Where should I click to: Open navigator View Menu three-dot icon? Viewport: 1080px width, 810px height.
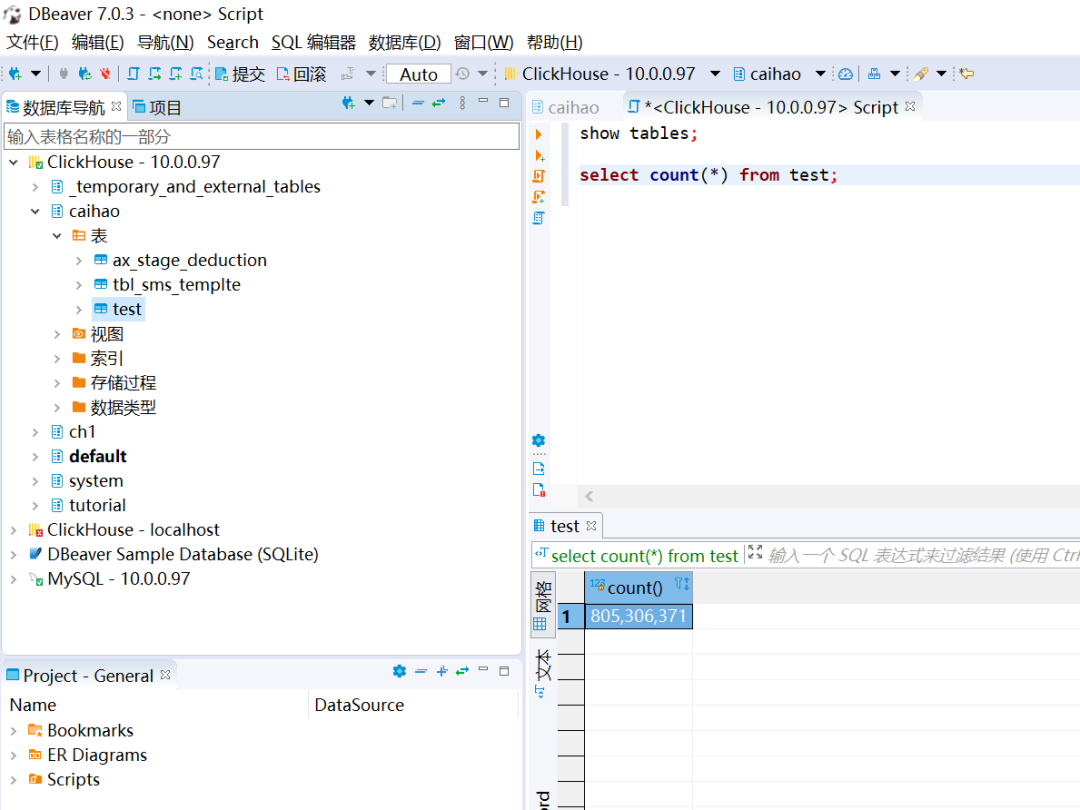coord(462,103)
